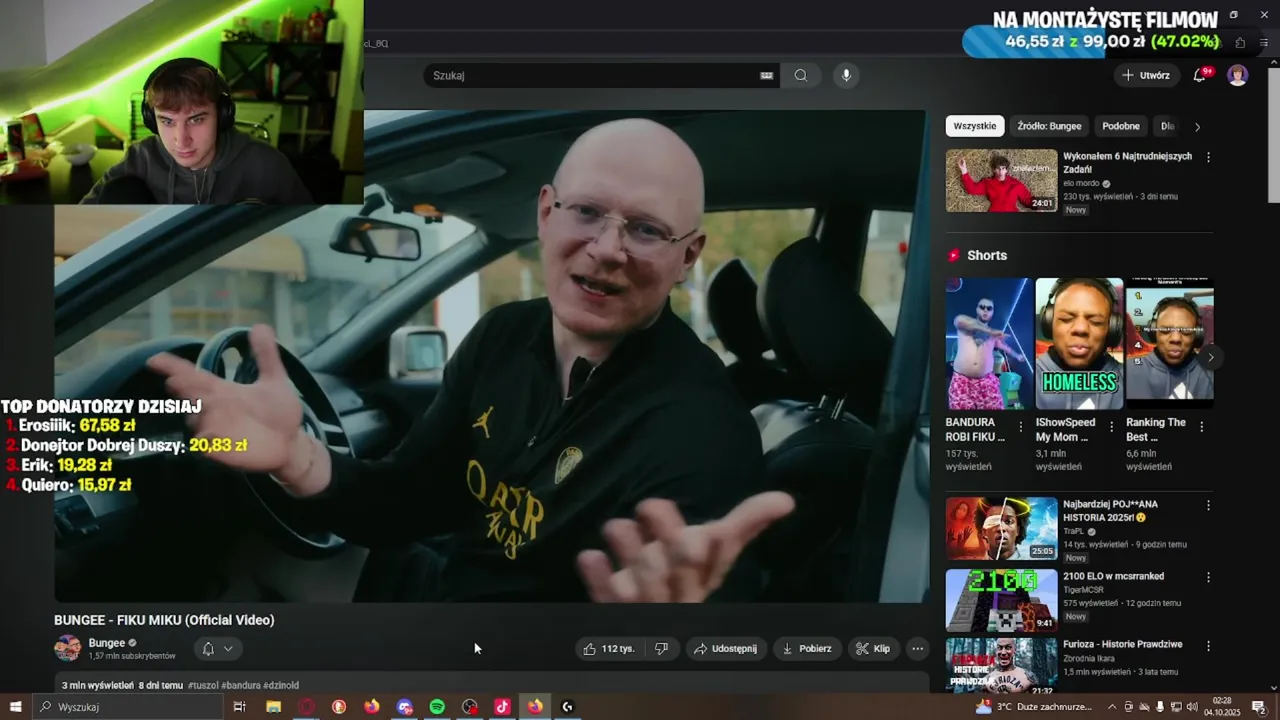Open the on-screen keyboard icon in search box
This screenshot has width=1280, height=720.
pos(767,75)
